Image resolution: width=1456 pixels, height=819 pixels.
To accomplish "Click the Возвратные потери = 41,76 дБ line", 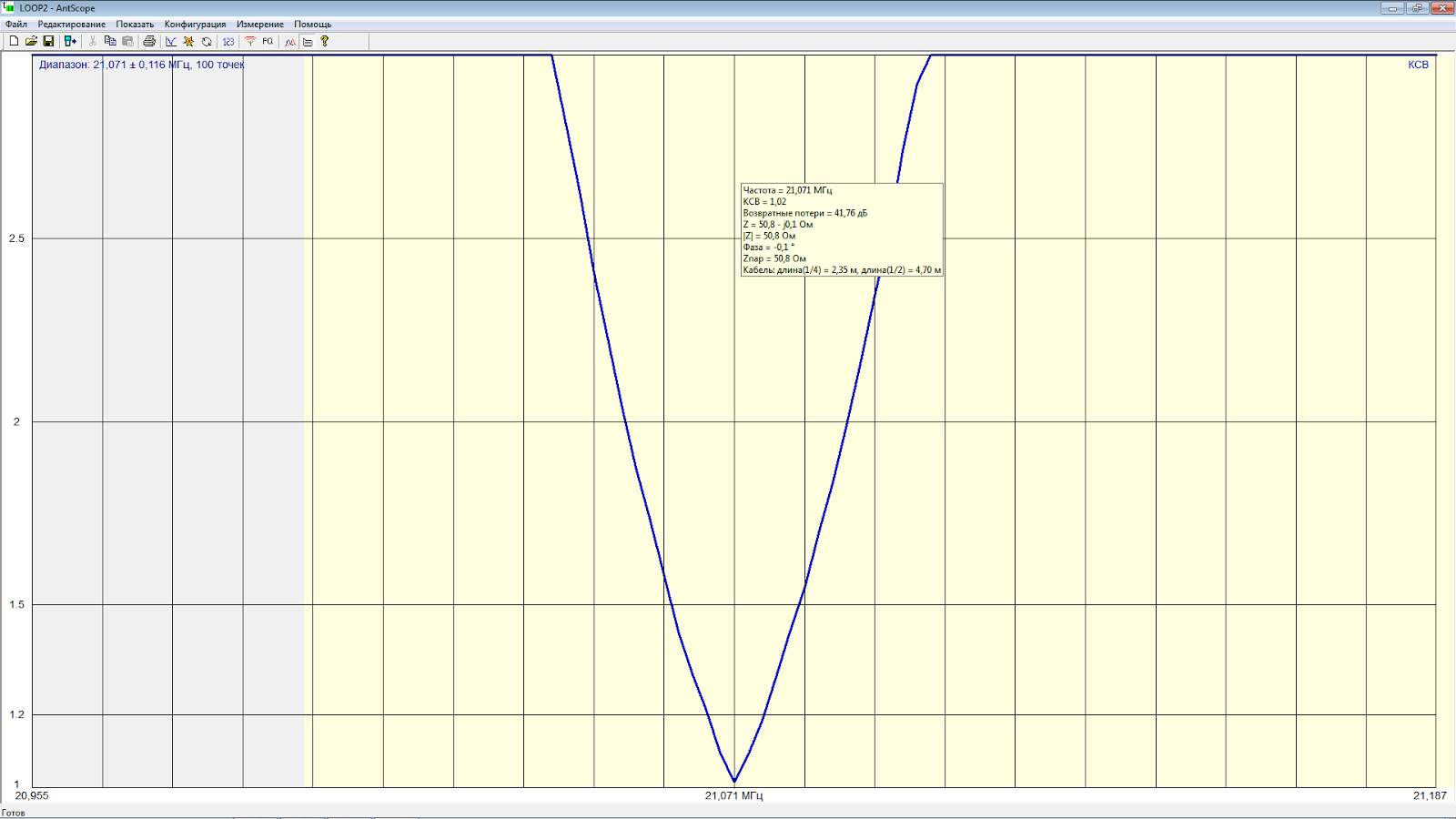I will coord(804,213).
